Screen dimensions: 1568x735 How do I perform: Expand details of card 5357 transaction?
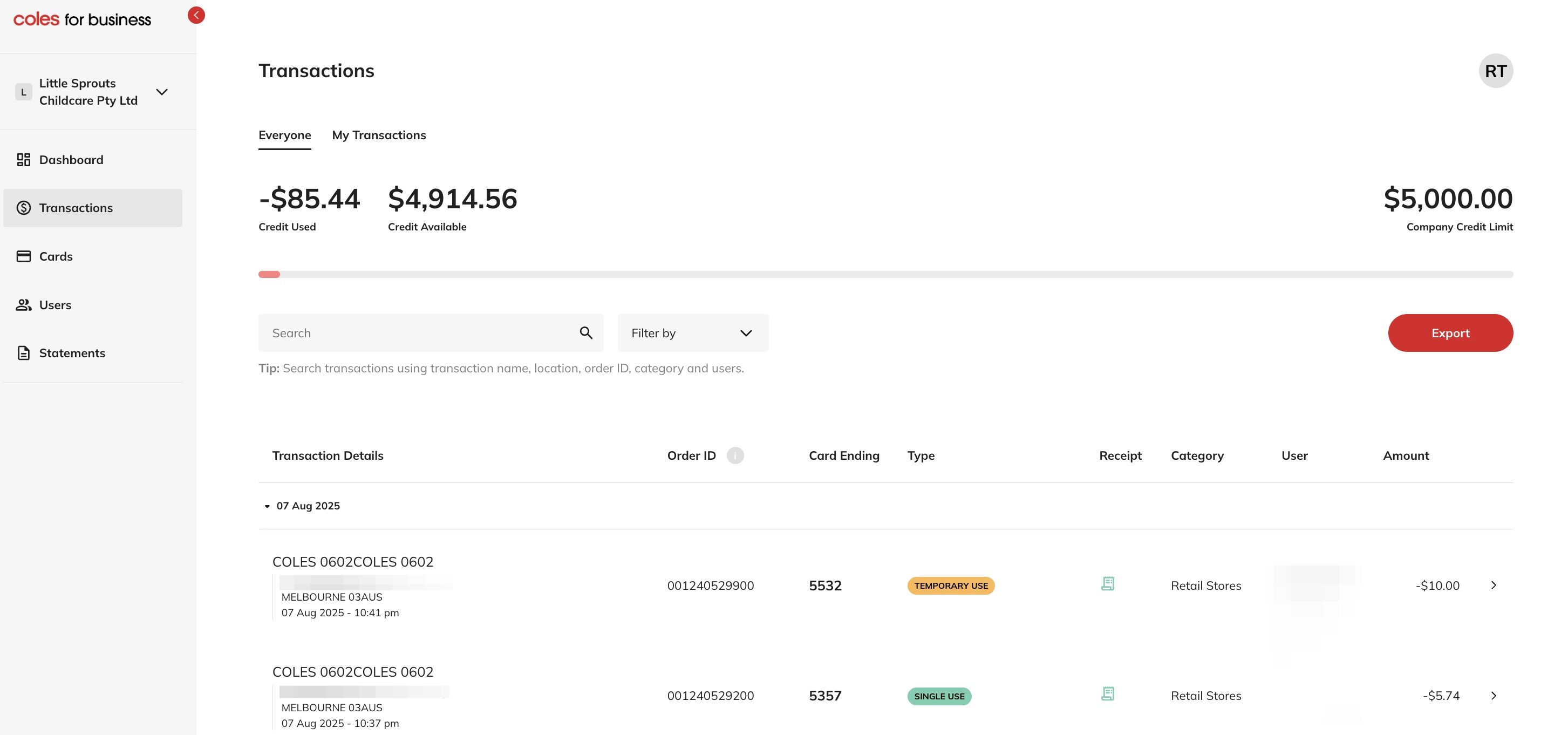coord(1493,696)
